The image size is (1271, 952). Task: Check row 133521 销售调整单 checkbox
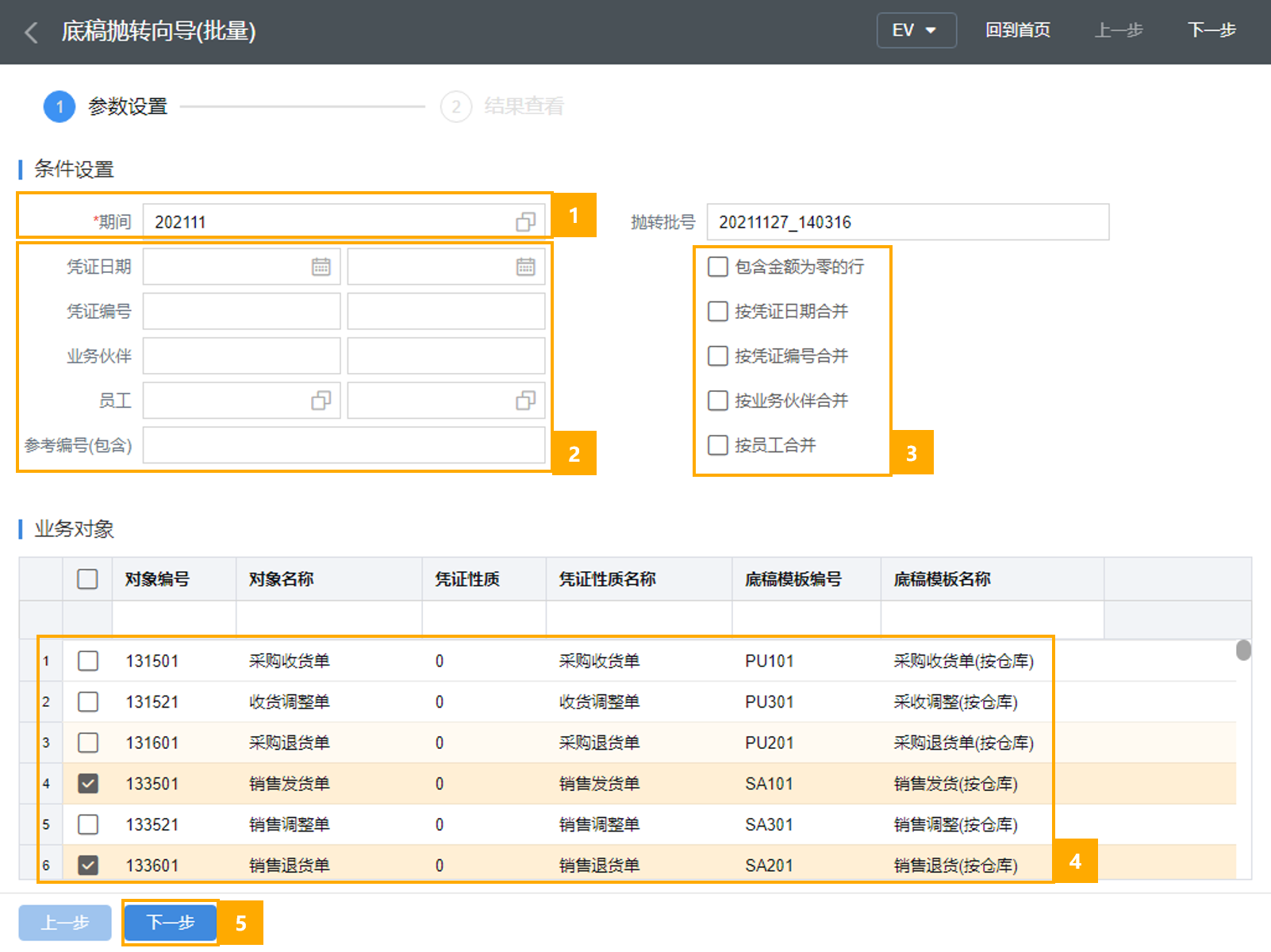click(88, 824)
